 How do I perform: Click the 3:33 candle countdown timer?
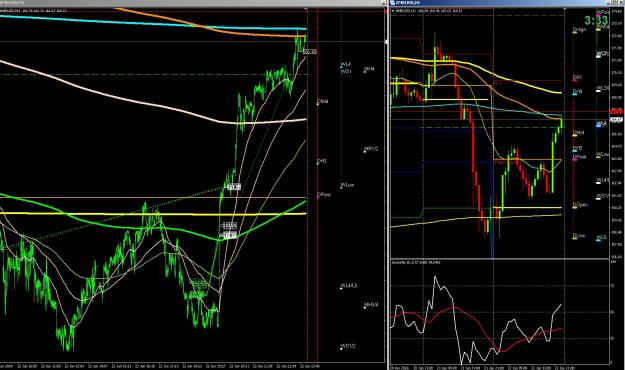click(x=596, y=20)
